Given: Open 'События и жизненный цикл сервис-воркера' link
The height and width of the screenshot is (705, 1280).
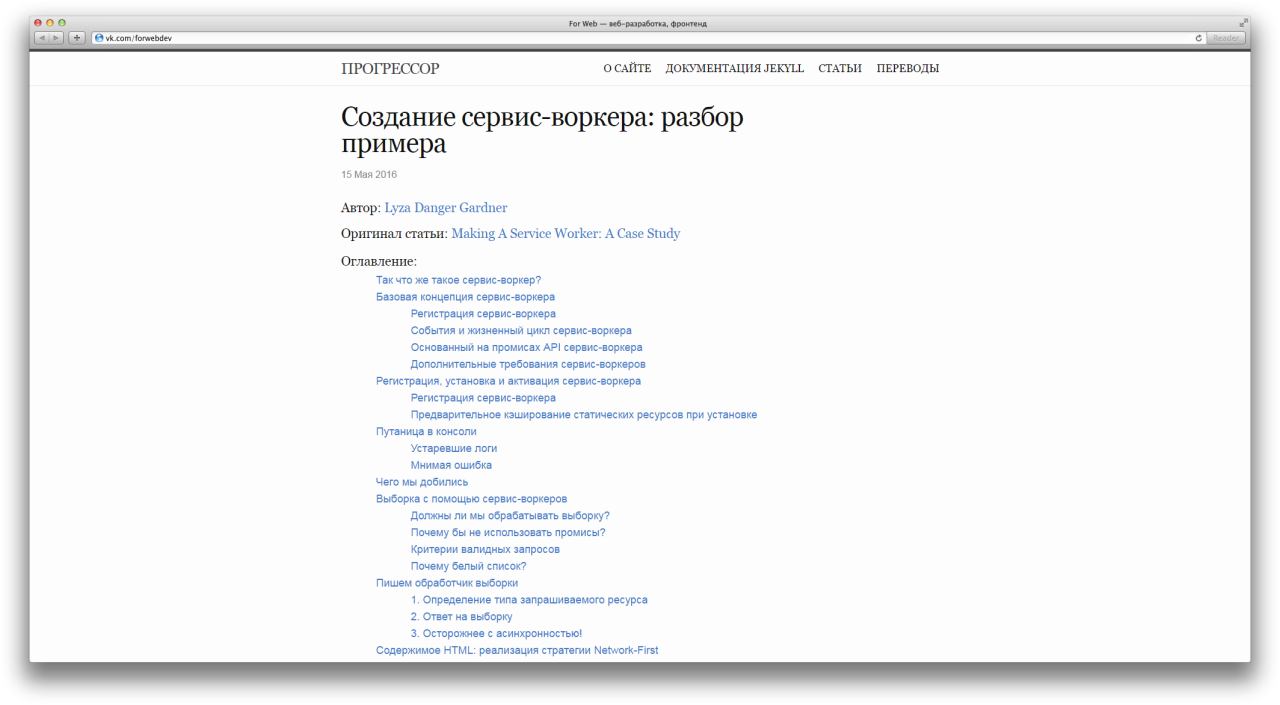Looking at the screenshot, I should 521,330.
